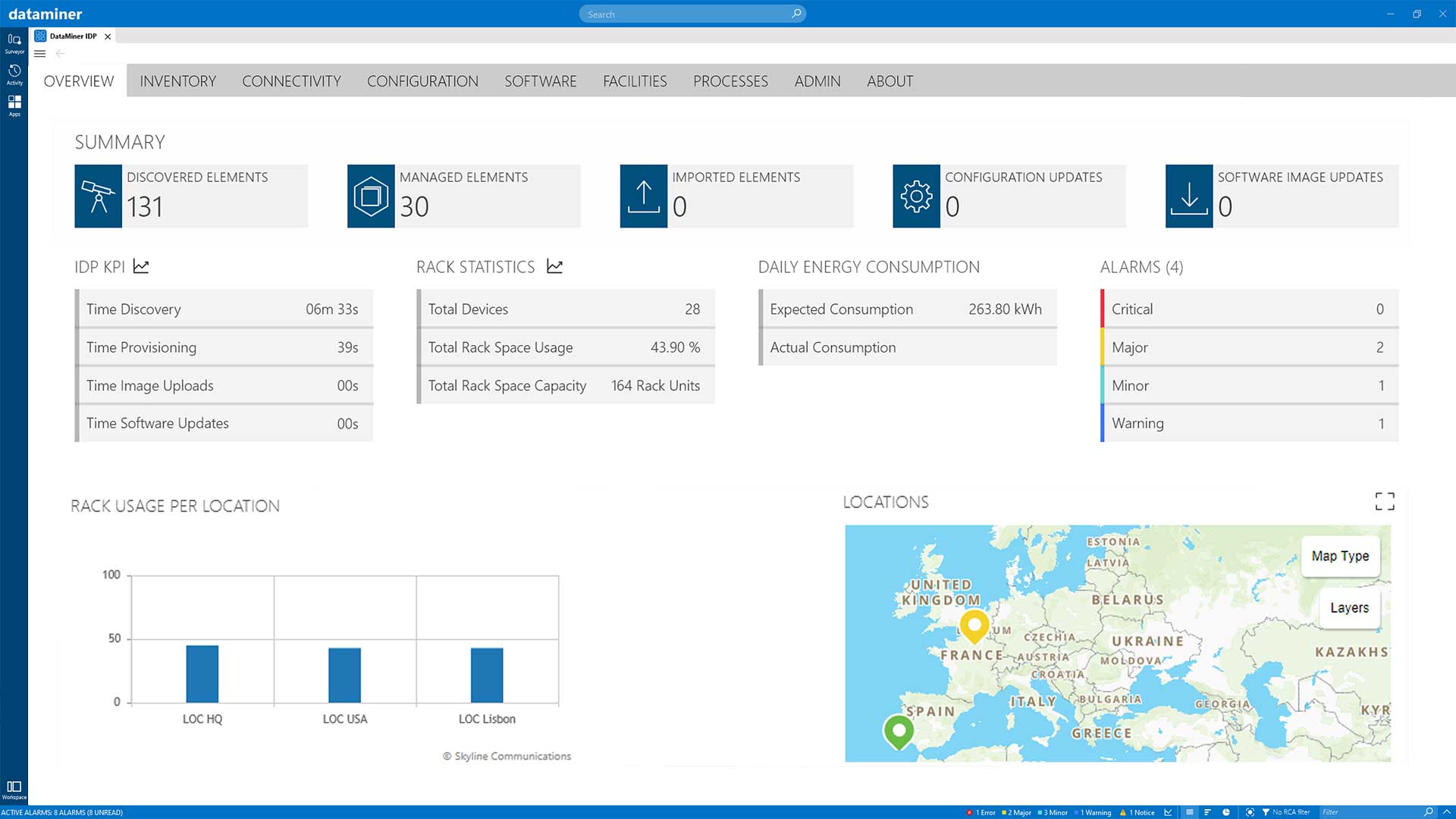Screen dimensions: 1456x819
Task: Click the yellow Major alarm color bar
Action: pyautogui.click(x=1104, y=347)
